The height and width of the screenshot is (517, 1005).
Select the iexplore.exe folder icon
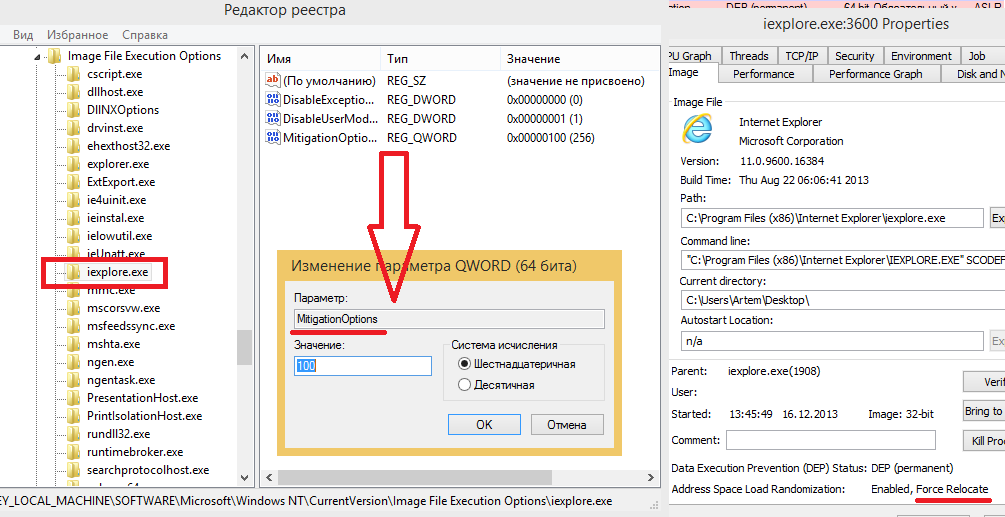[74, 272]
